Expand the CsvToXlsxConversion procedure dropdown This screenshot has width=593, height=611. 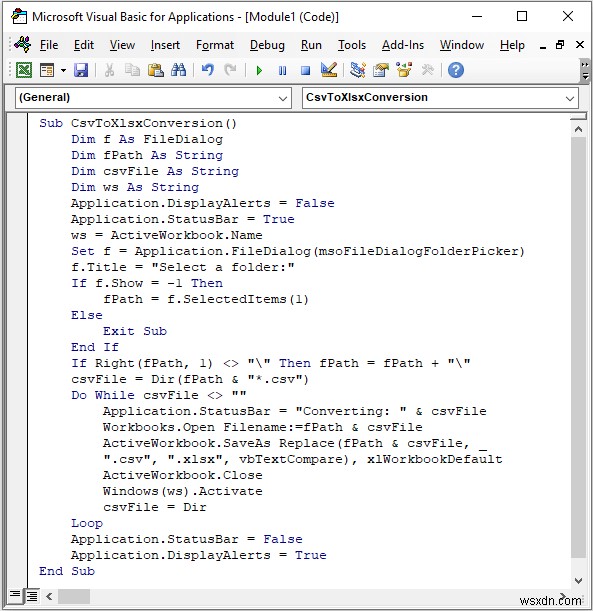click(x=570, y=98)
